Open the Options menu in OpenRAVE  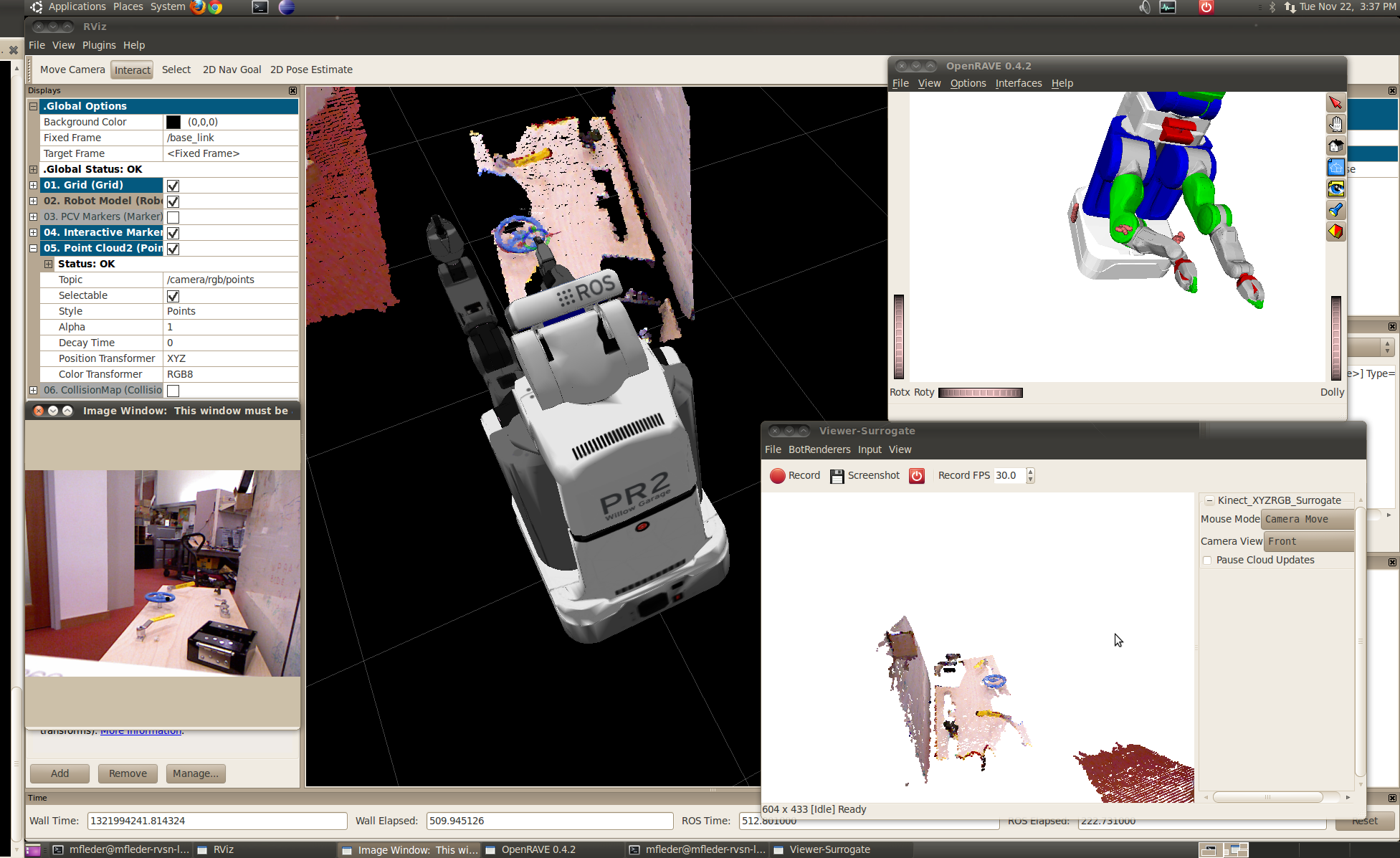click(968, 83)
